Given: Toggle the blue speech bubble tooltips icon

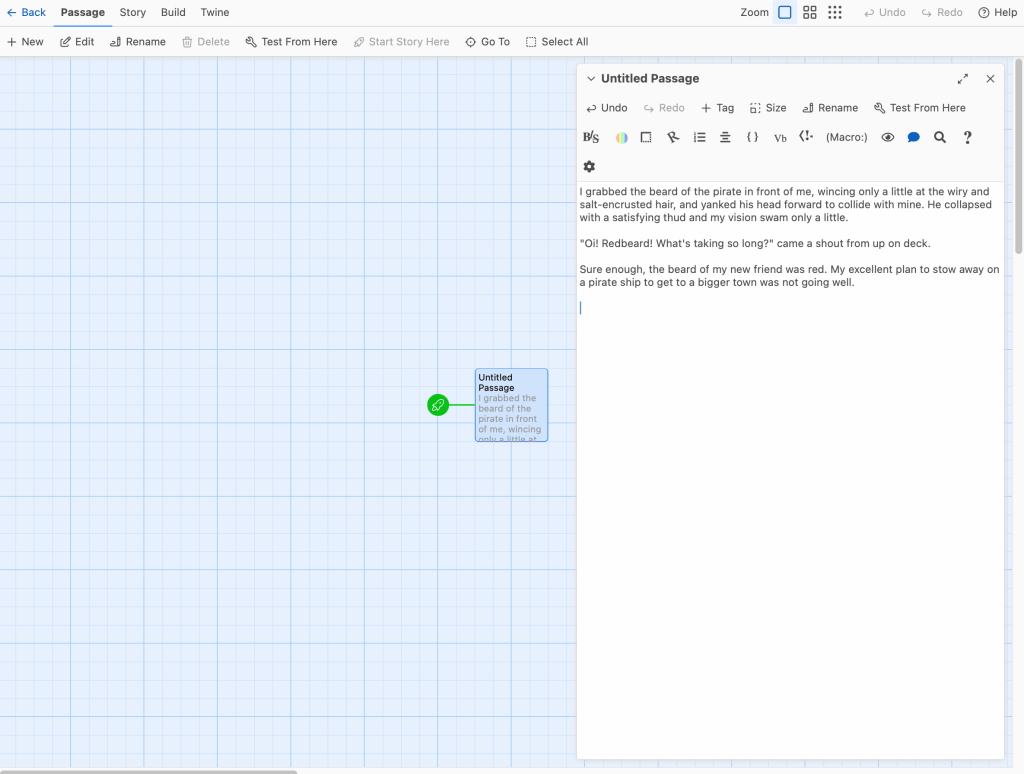Looking at the screenshot, I should pyautogui.click(x=913, y=137).
